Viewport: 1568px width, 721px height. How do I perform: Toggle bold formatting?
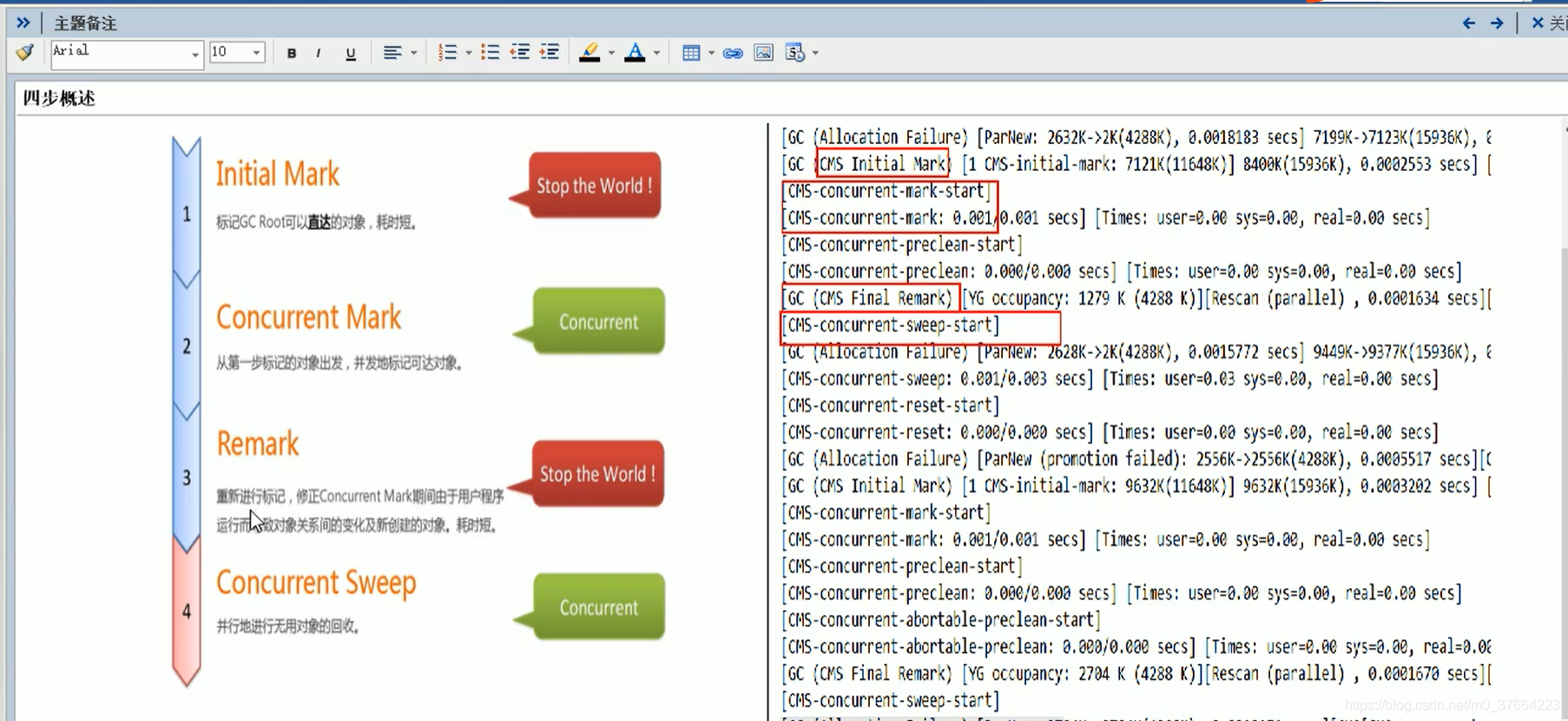pyautogui.click(x=292, y=54)
